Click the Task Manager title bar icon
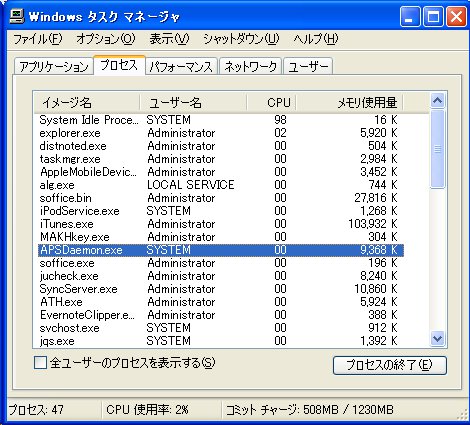Image resolution: width=470 pixels, height=425 pixels. (x=17, y=16)
